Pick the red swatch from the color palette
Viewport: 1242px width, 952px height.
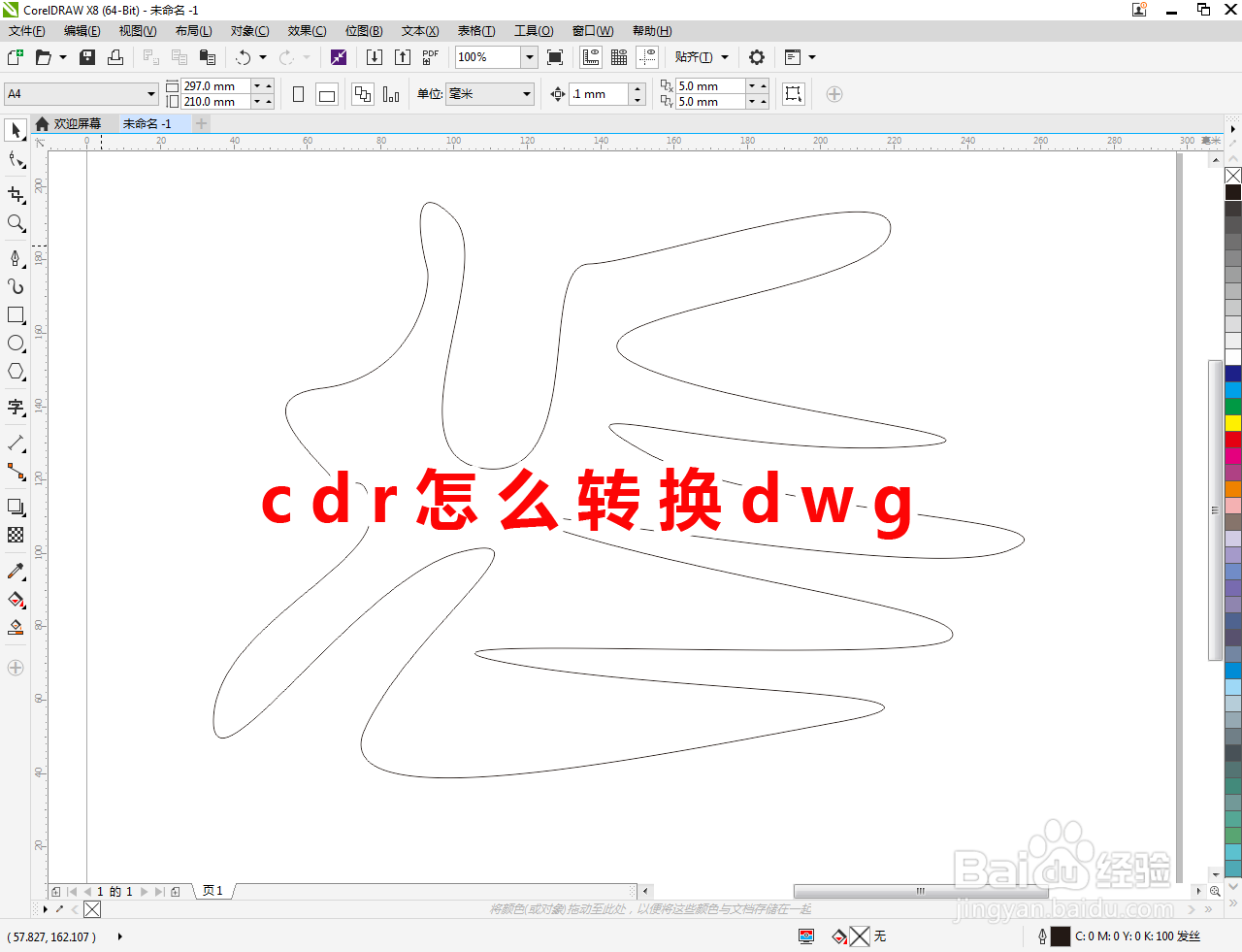tap(1232, 439)
